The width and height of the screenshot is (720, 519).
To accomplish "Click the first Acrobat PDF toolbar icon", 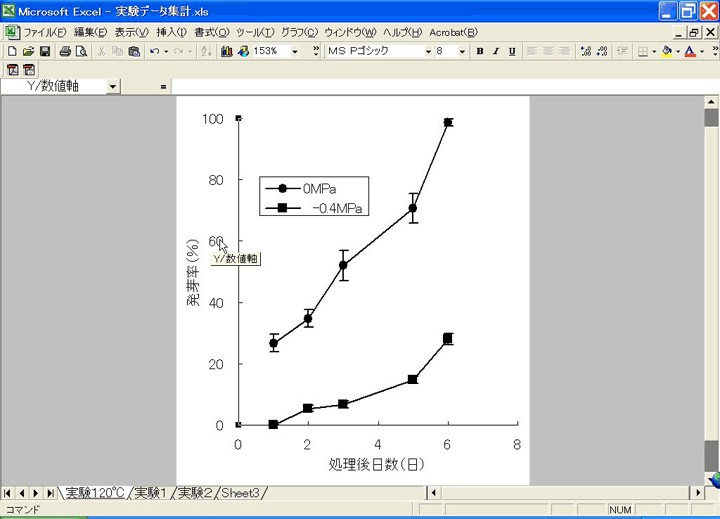I will click(x=12, y=70).
